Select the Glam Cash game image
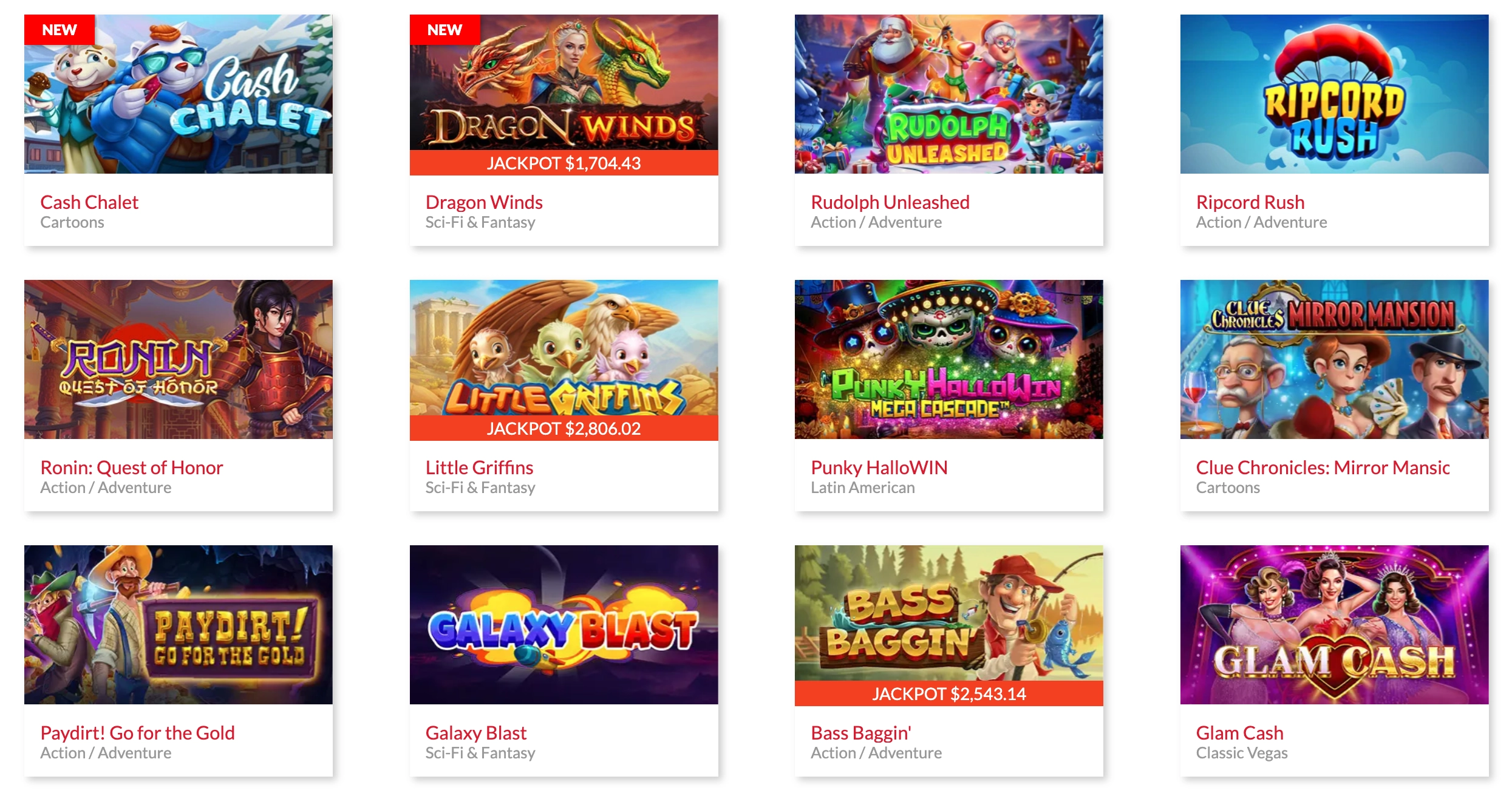Viewport: 1512px width, 793px height. point(1334,625)
